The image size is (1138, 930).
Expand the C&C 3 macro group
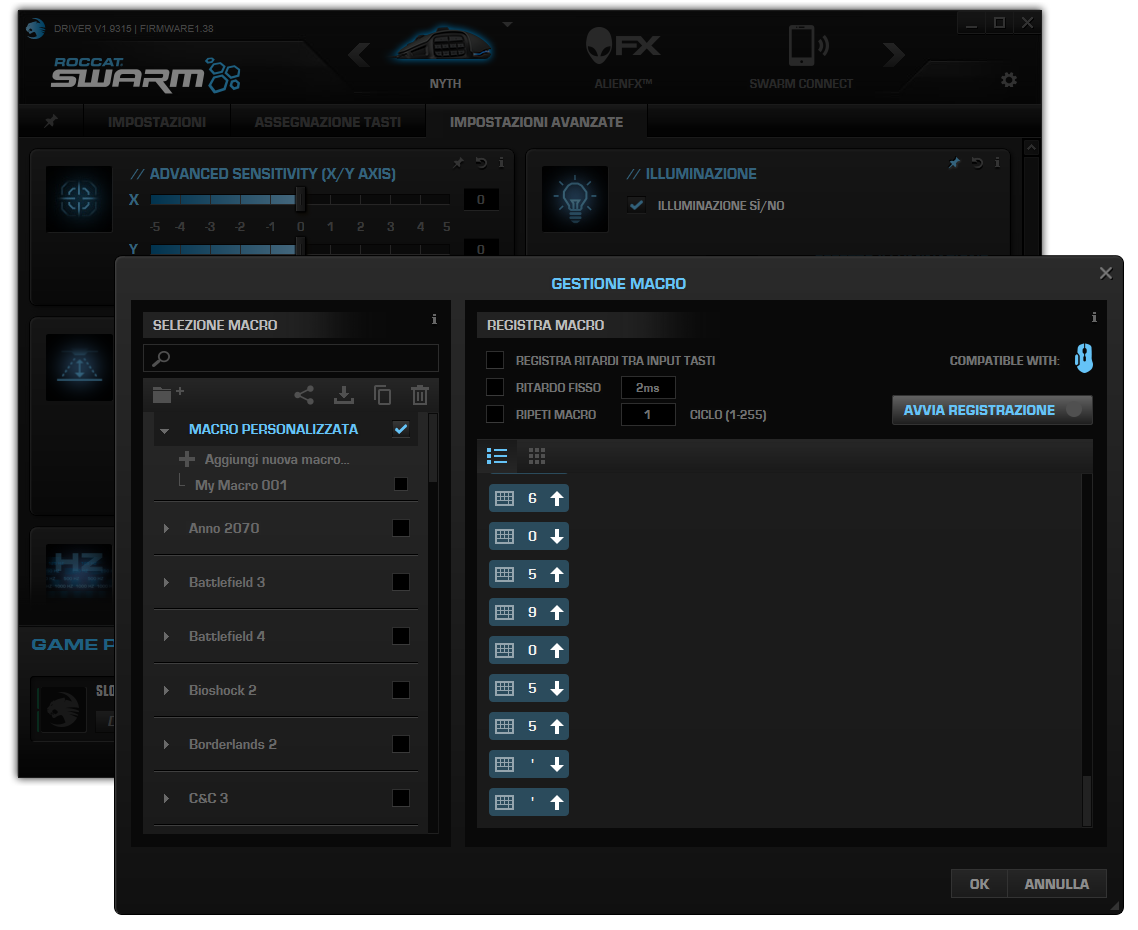(x=166, y=799)
